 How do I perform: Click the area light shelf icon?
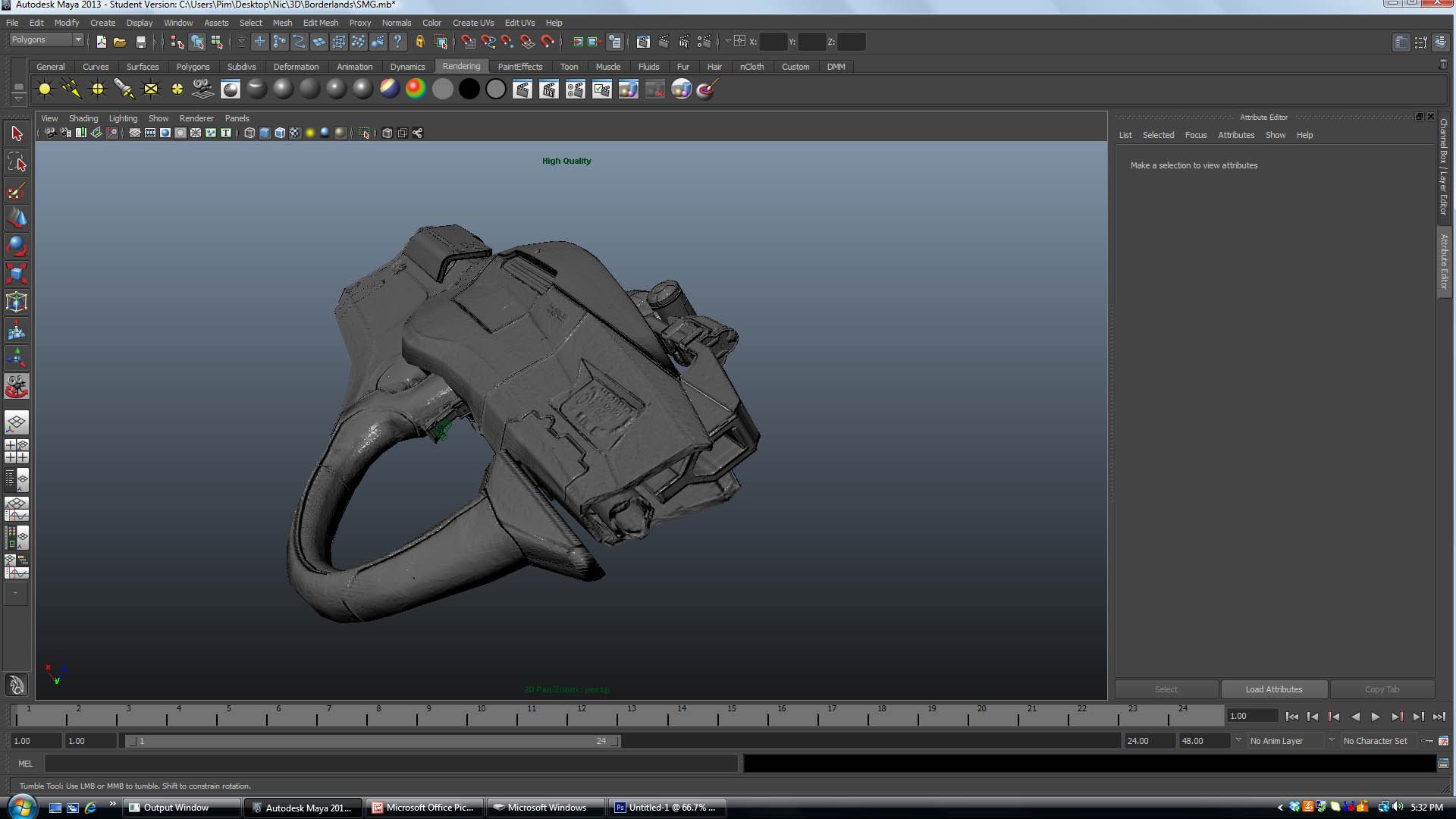click(151, 89)
